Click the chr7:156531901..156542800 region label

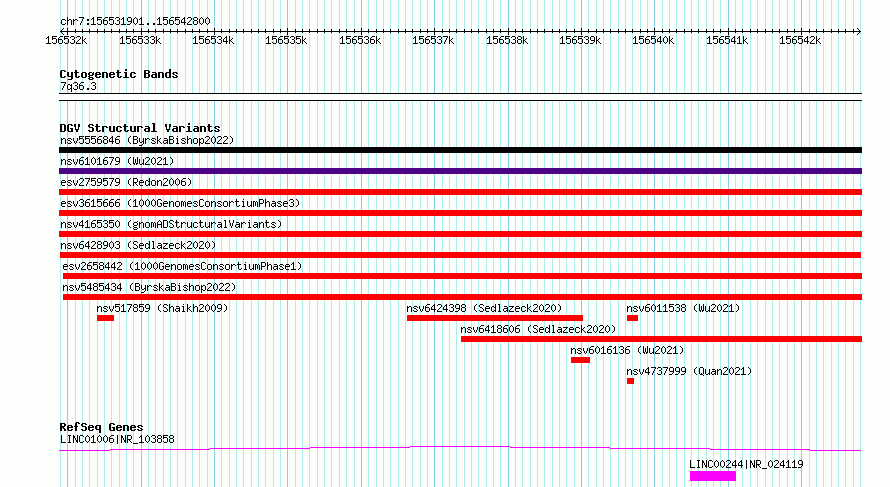[x=135, y=22]
